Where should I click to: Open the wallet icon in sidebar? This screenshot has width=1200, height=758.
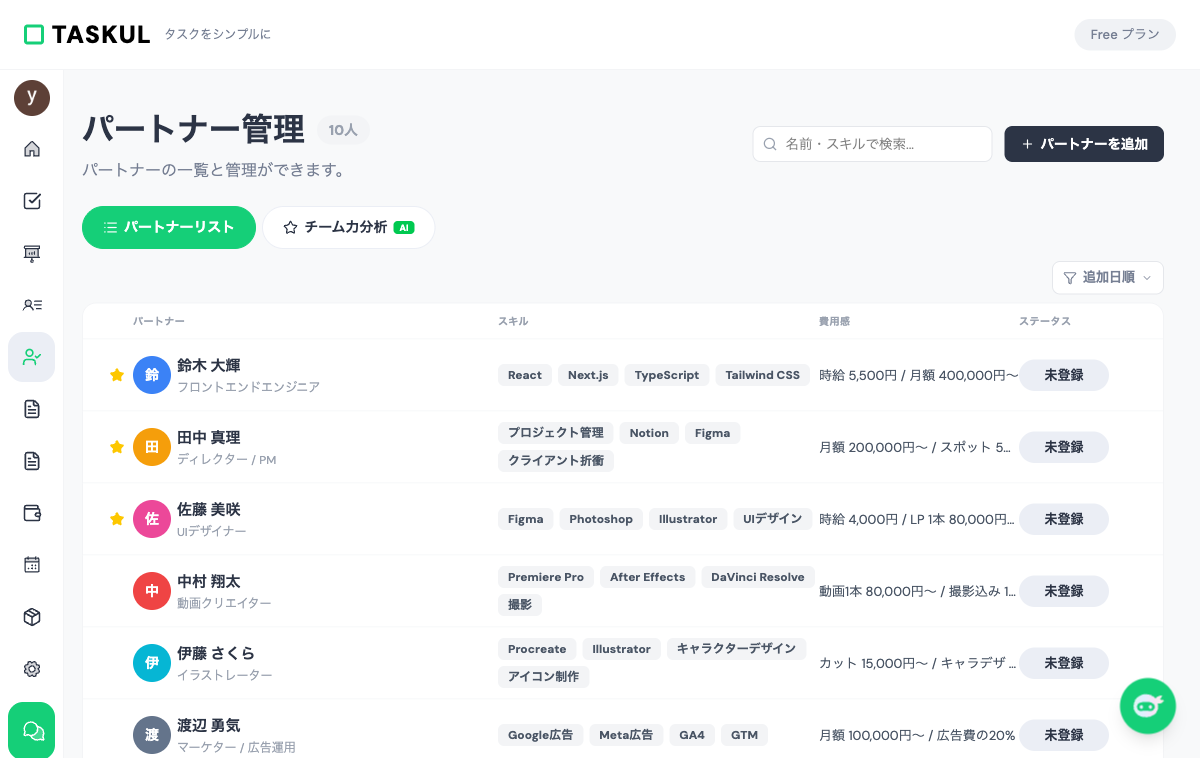coord(32,513)
